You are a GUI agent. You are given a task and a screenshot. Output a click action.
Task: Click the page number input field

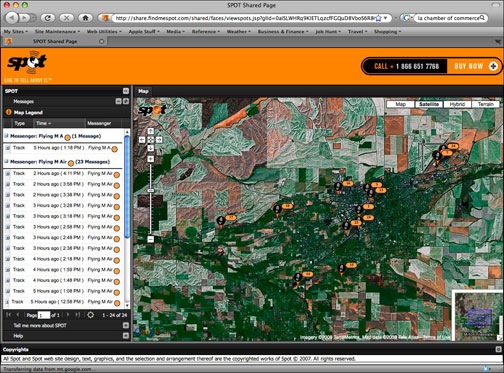pyautogui.click(x=44, y=315)
